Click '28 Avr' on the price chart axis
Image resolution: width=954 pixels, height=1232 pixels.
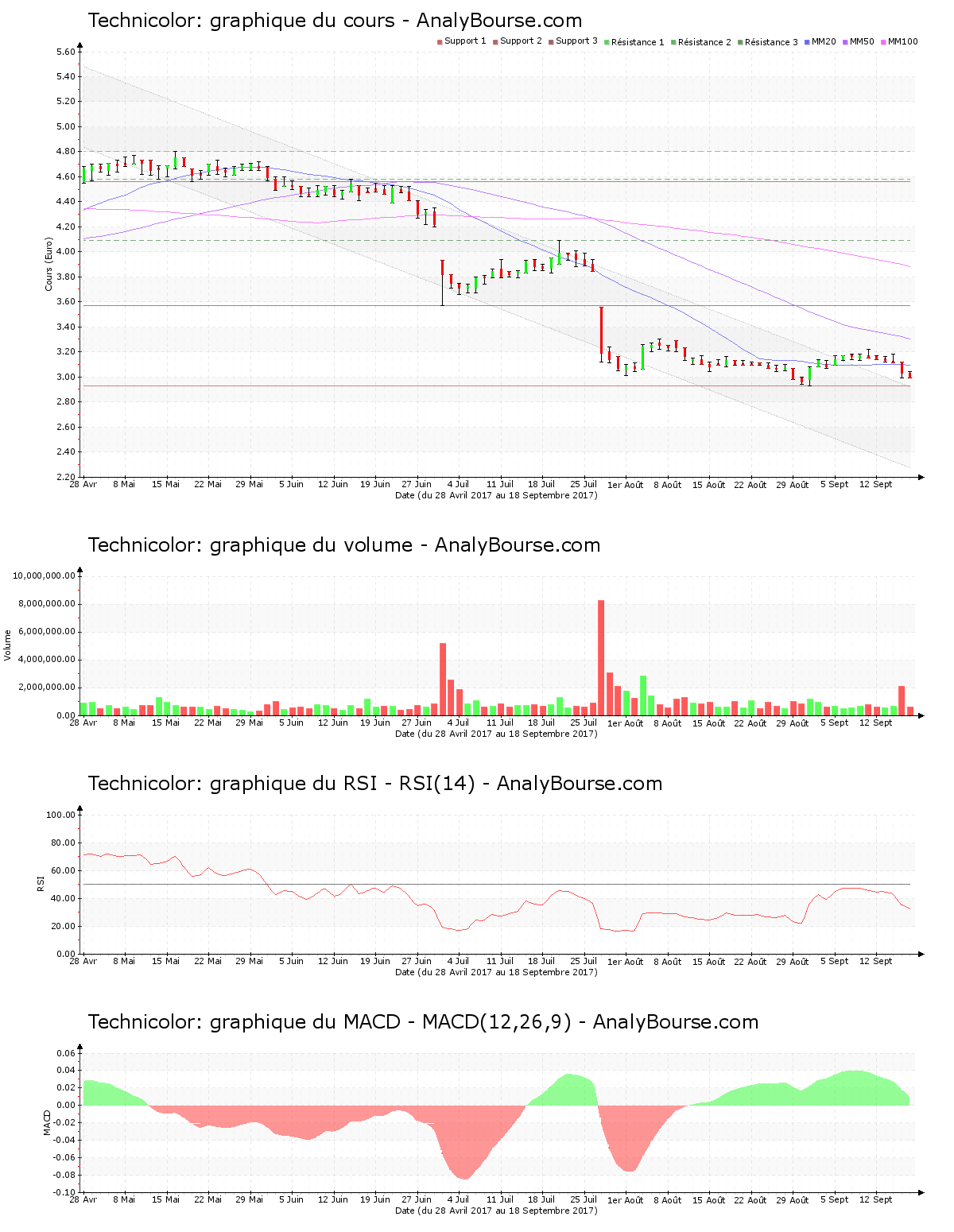point(83,484)
